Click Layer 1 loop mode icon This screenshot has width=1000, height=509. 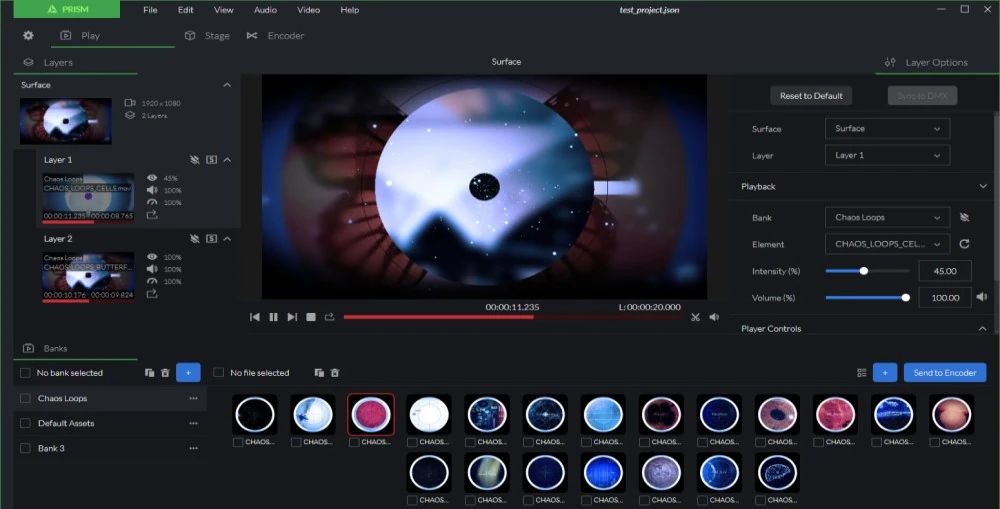(x=152, y=215)
